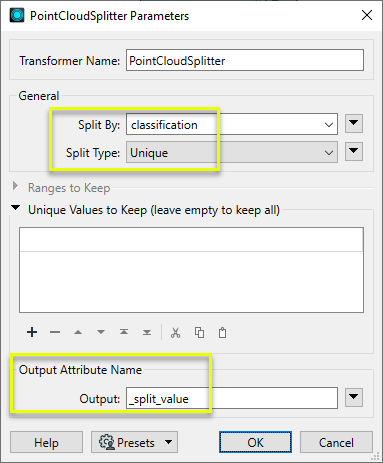Move selected row down one position

tap(101, 332)
